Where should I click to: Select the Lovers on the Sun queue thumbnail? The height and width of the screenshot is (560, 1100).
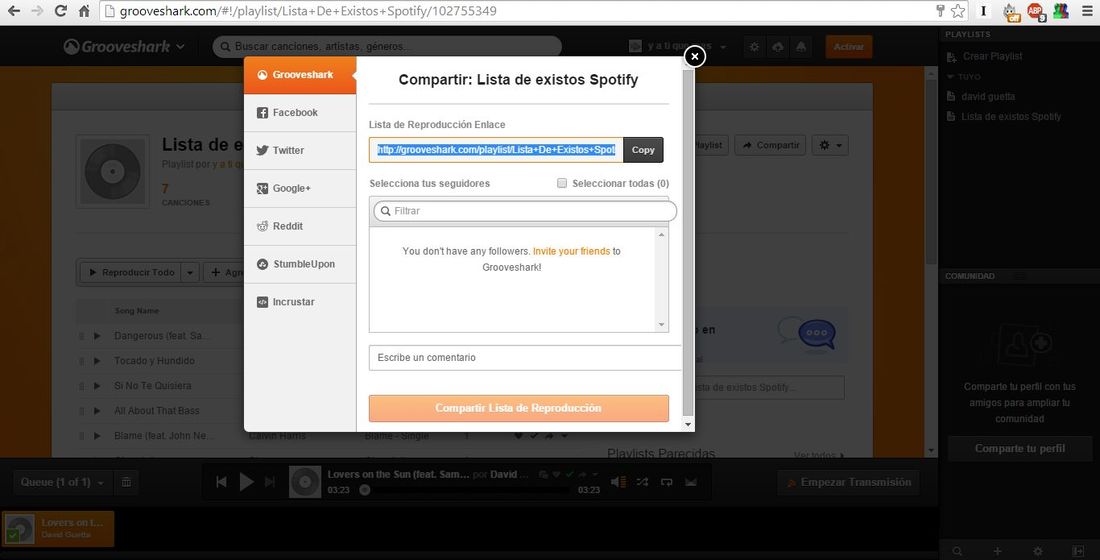[x=19, y=529]
